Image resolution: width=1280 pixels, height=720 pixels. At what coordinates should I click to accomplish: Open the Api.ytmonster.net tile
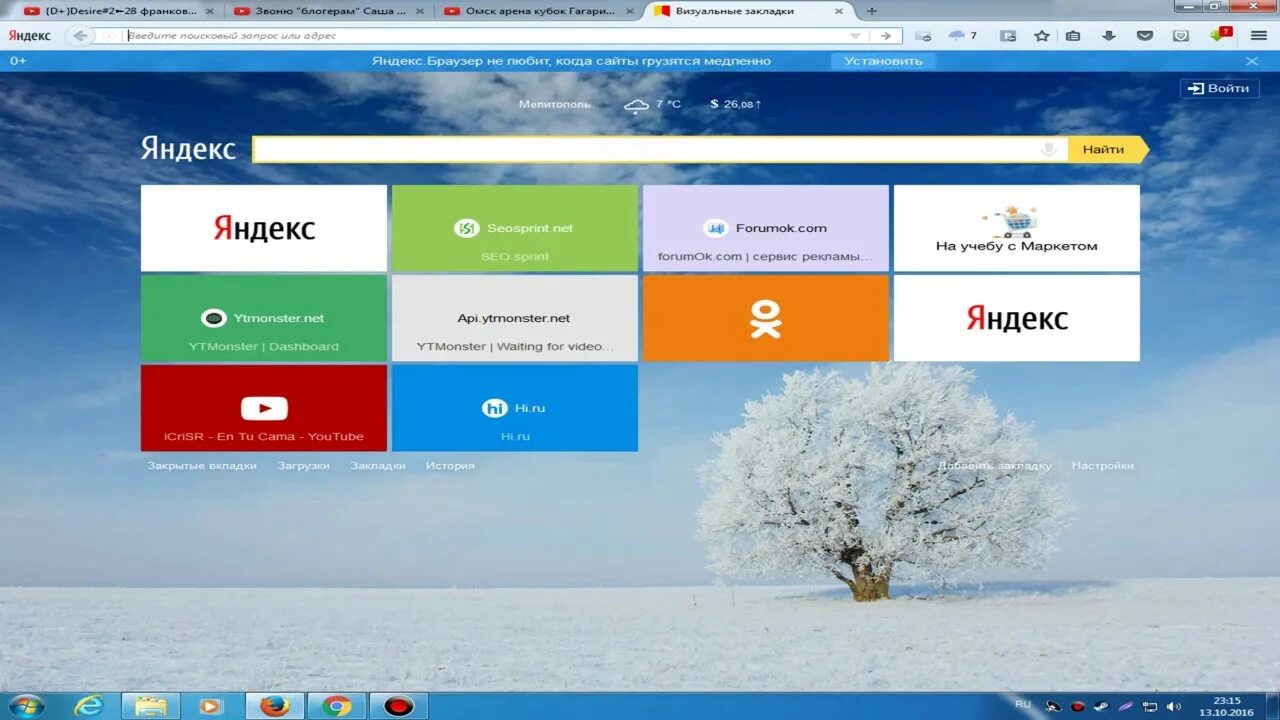coord(515,318)
